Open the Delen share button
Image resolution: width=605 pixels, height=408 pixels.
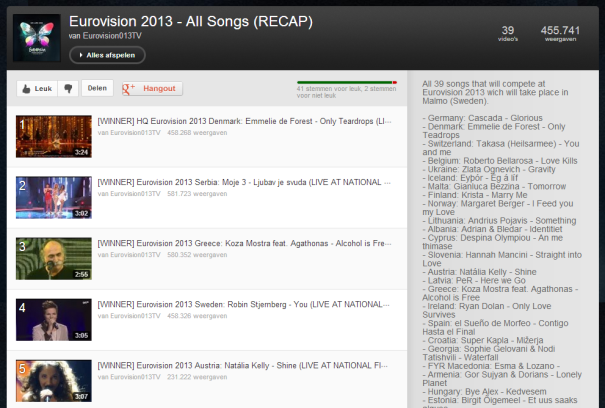pyautogui.click(x=97, y=88)
